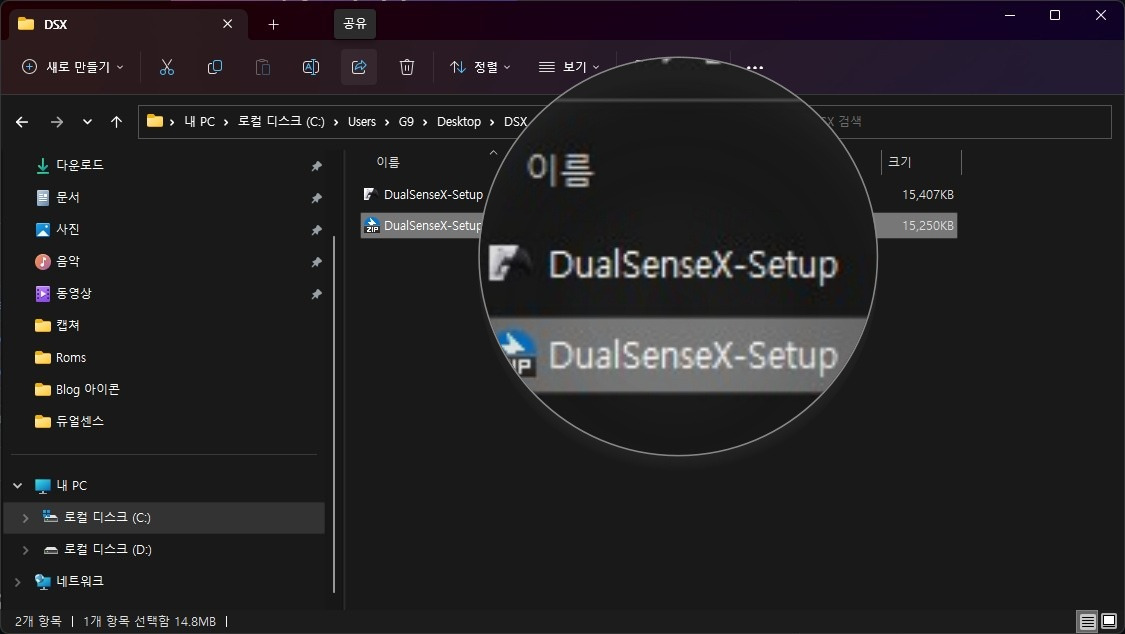The image size is (1125, 634).
Task: Switch to details view via status bar icon
Action: point(1086,621)
